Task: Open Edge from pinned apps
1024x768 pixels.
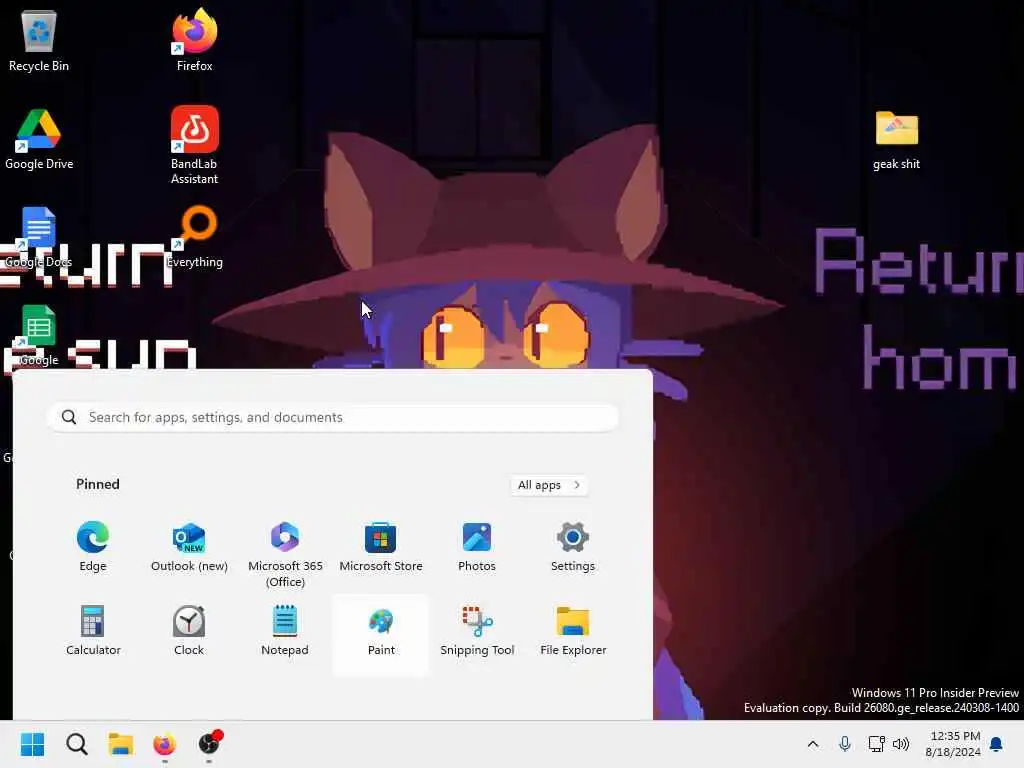Action: 93,547
